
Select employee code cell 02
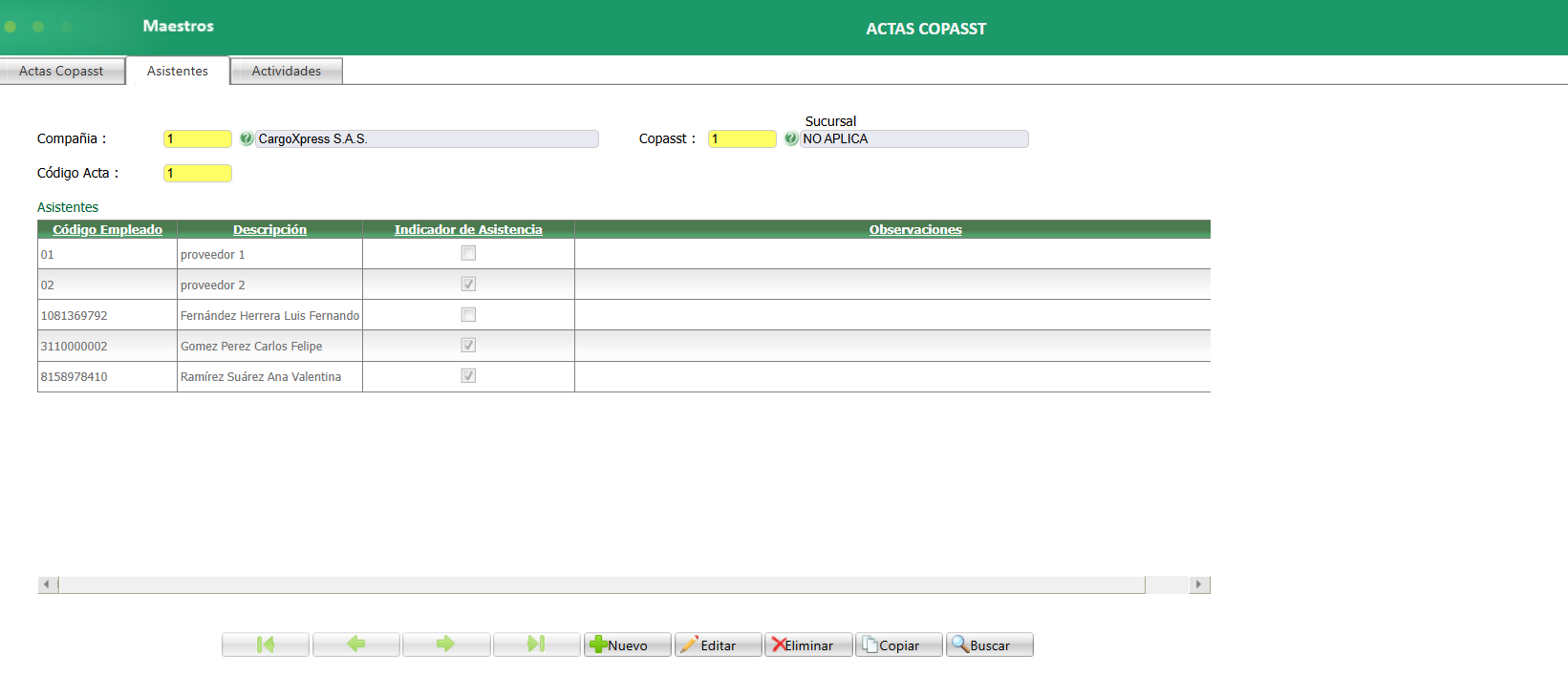[x=107, y=285]
